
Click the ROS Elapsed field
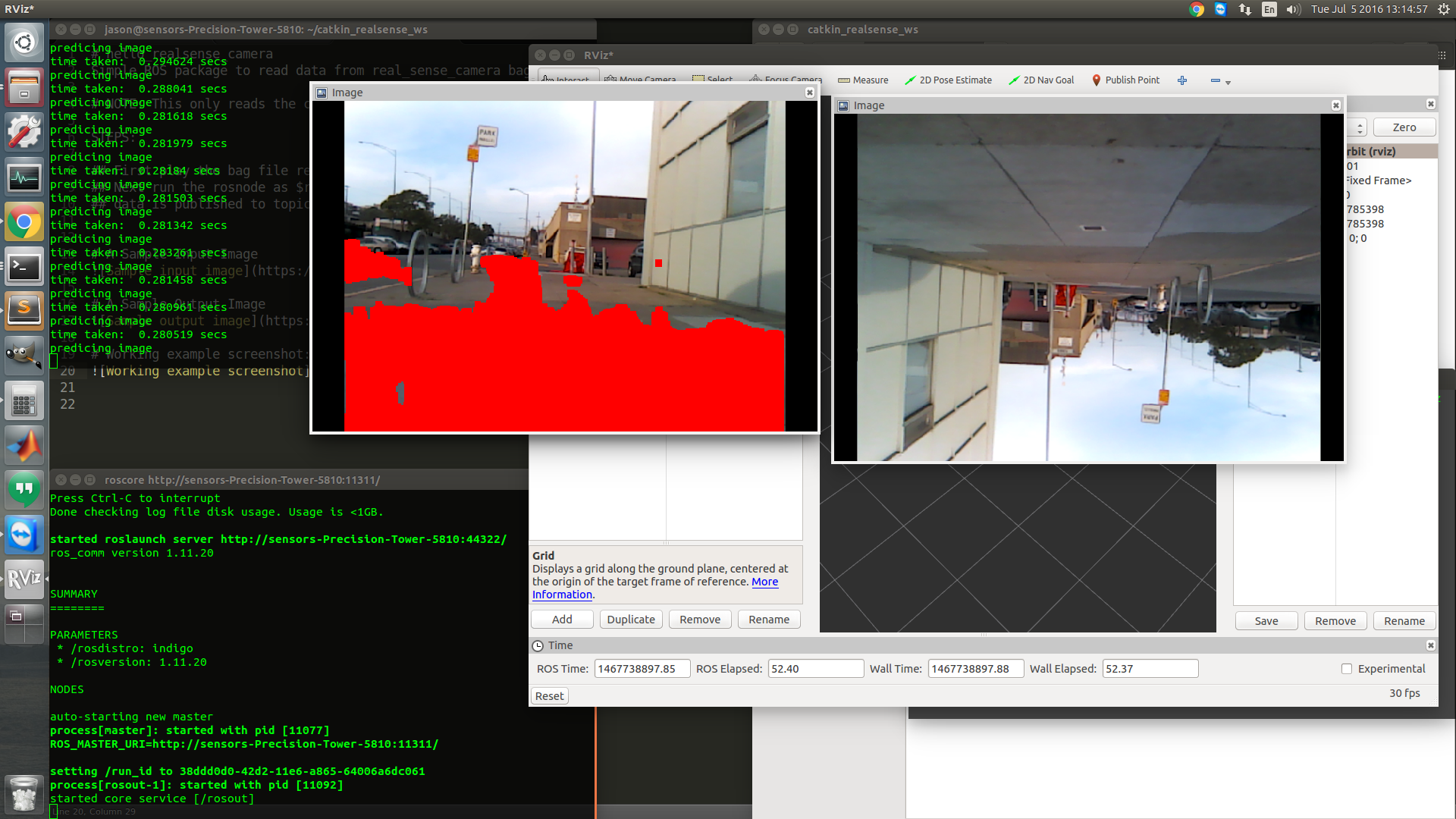point(815,669)
